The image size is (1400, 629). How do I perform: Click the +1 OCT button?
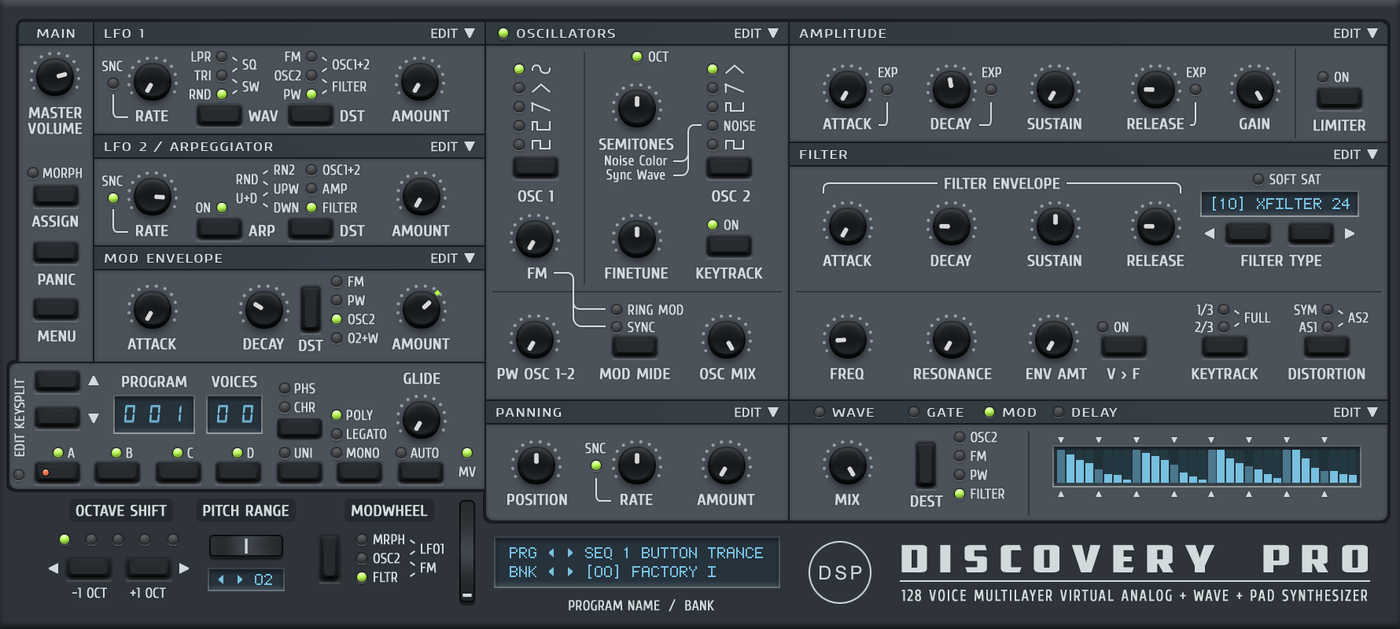148,568
